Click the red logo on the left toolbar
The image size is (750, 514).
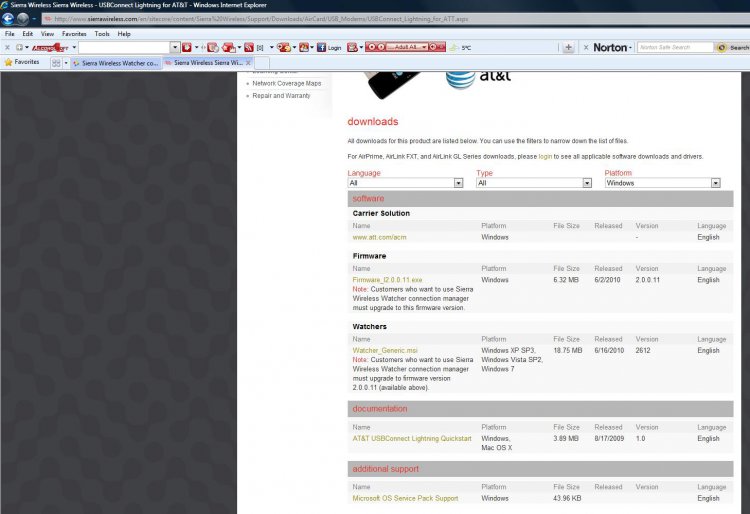51,47
